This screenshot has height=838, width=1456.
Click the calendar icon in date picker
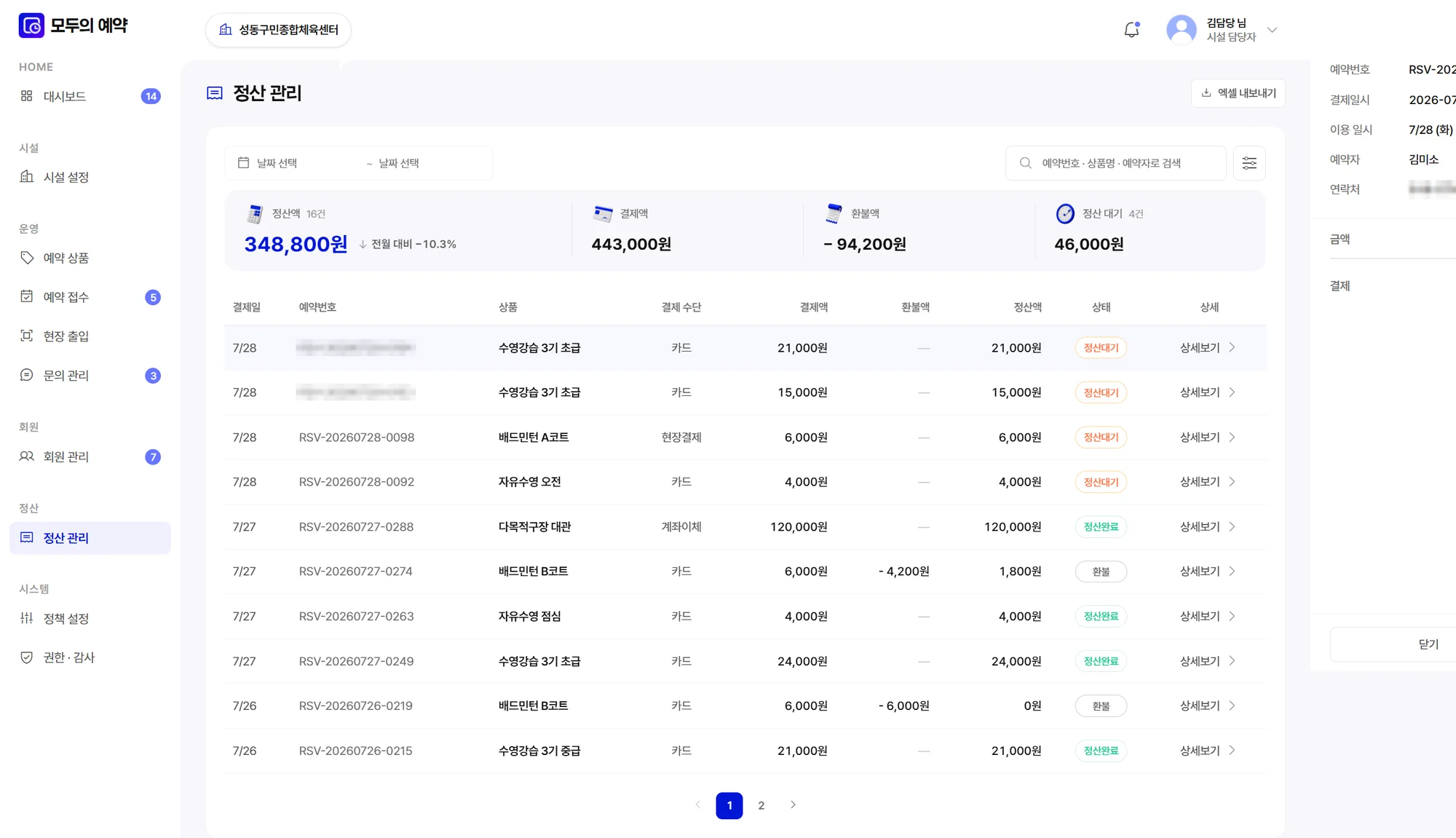(244, 163)
